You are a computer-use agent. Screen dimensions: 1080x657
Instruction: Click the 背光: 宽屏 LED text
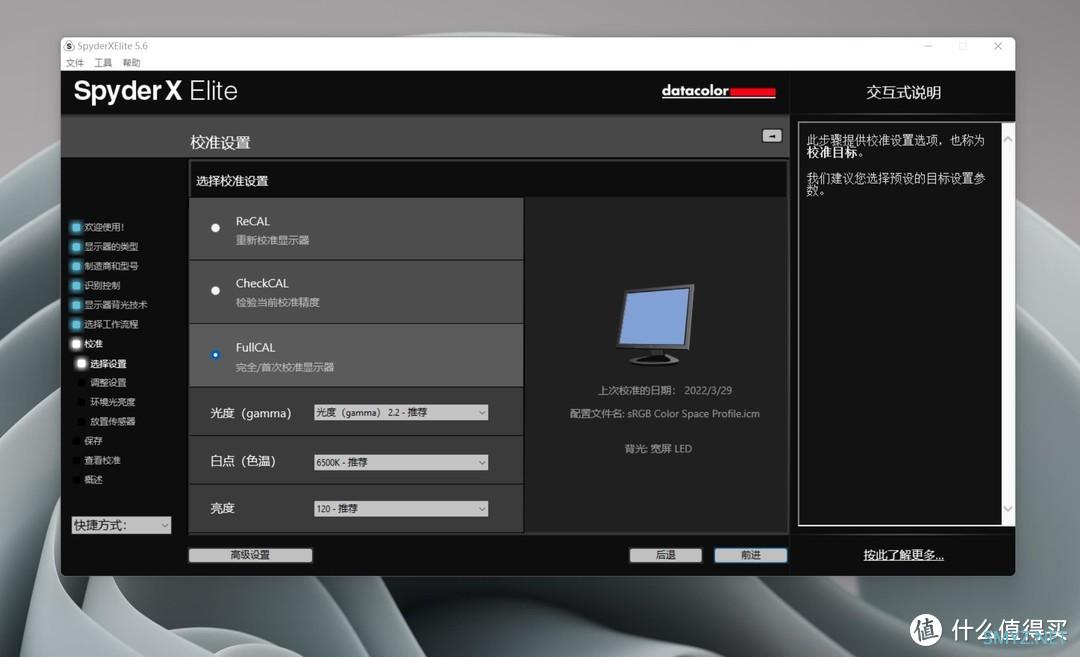point(658,449)
